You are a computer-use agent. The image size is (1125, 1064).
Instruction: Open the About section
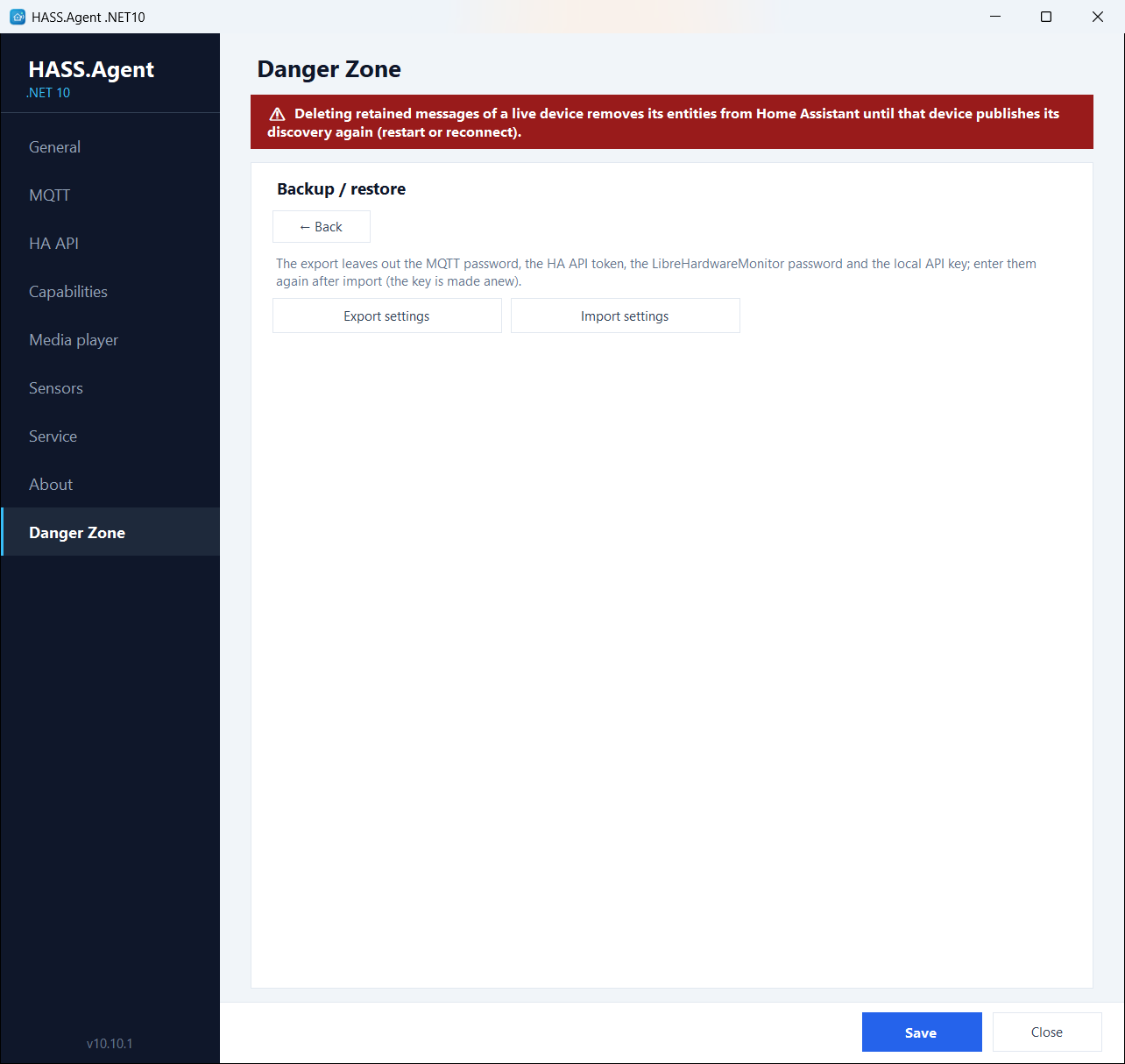[110, 485]
